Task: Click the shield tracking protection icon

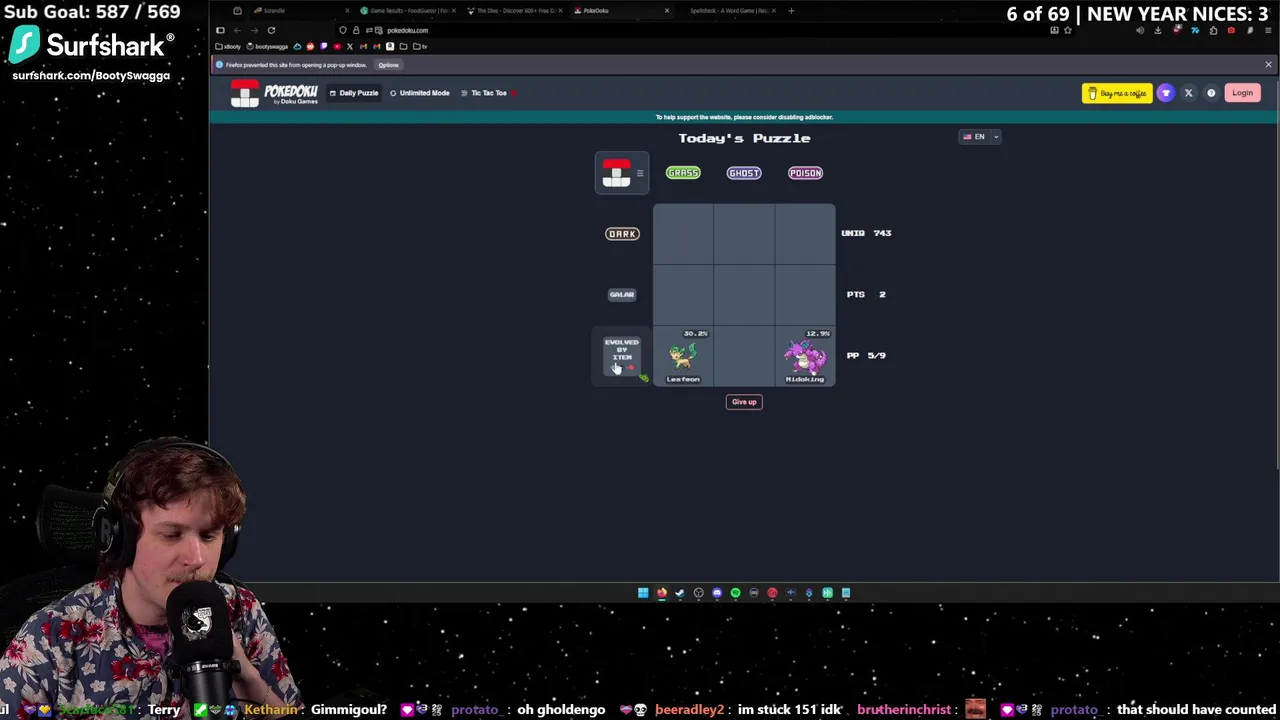Action: 343,30
